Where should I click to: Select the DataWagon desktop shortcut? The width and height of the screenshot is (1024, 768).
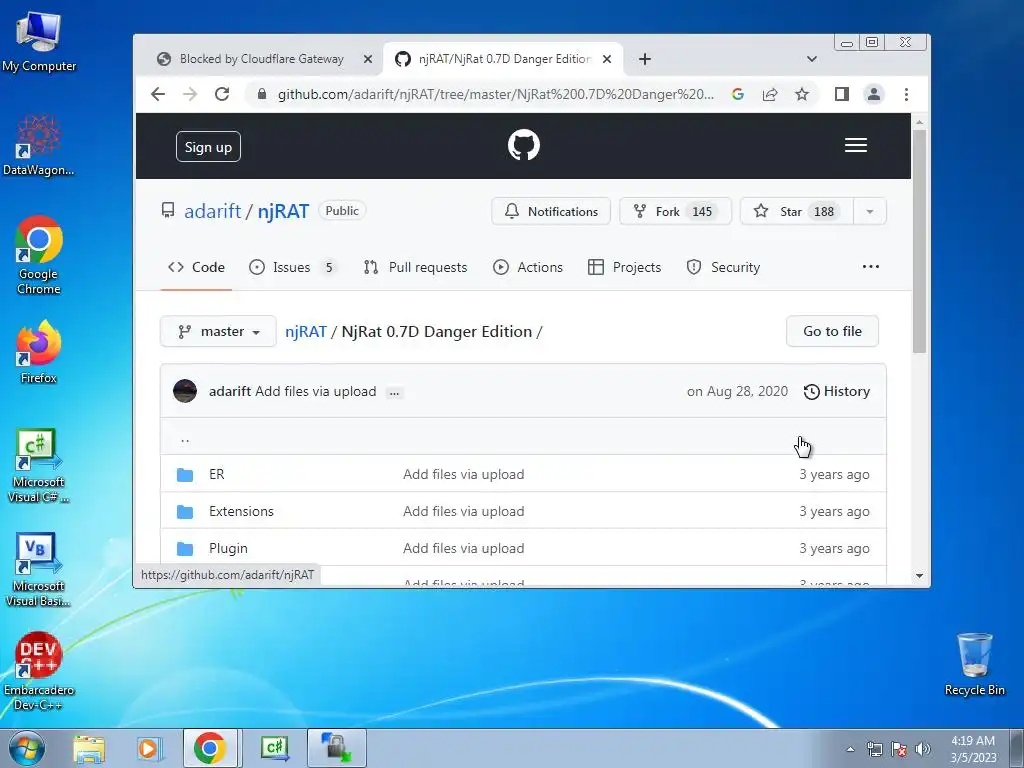pos(39,145)
